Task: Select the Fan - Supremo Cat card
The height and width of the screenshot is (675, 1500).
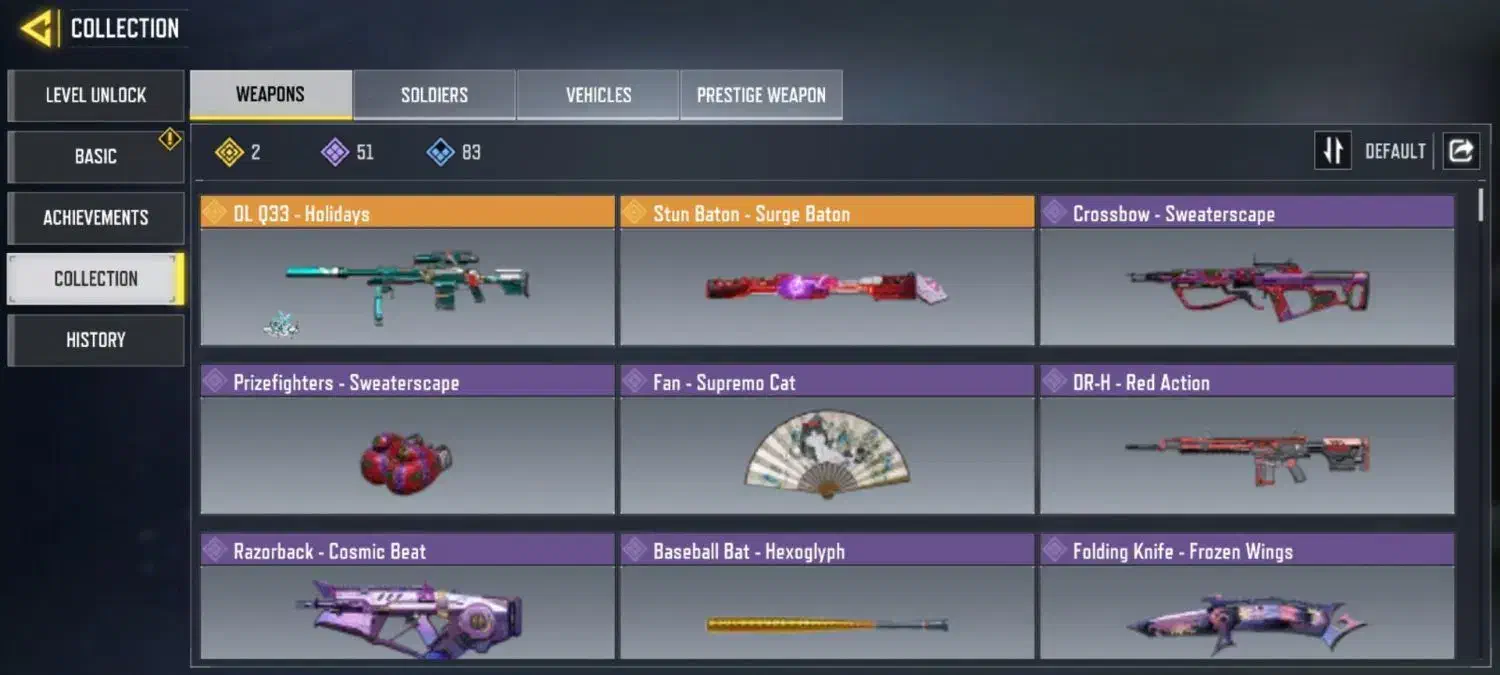Action: tap(827, 439)
